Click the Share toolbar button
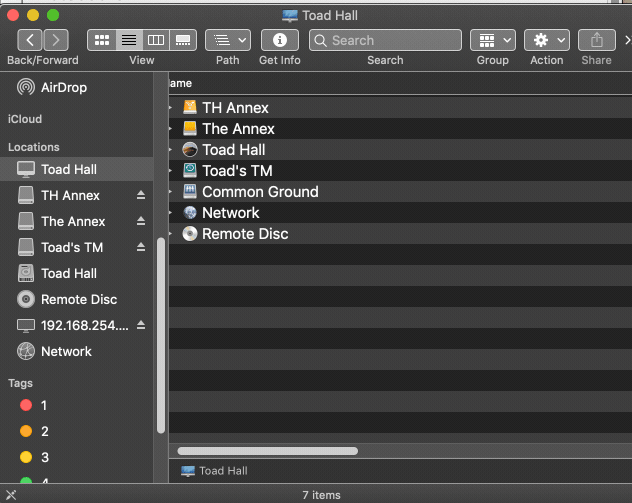Screen dimensions: 632x503 (x=597, y=40)
